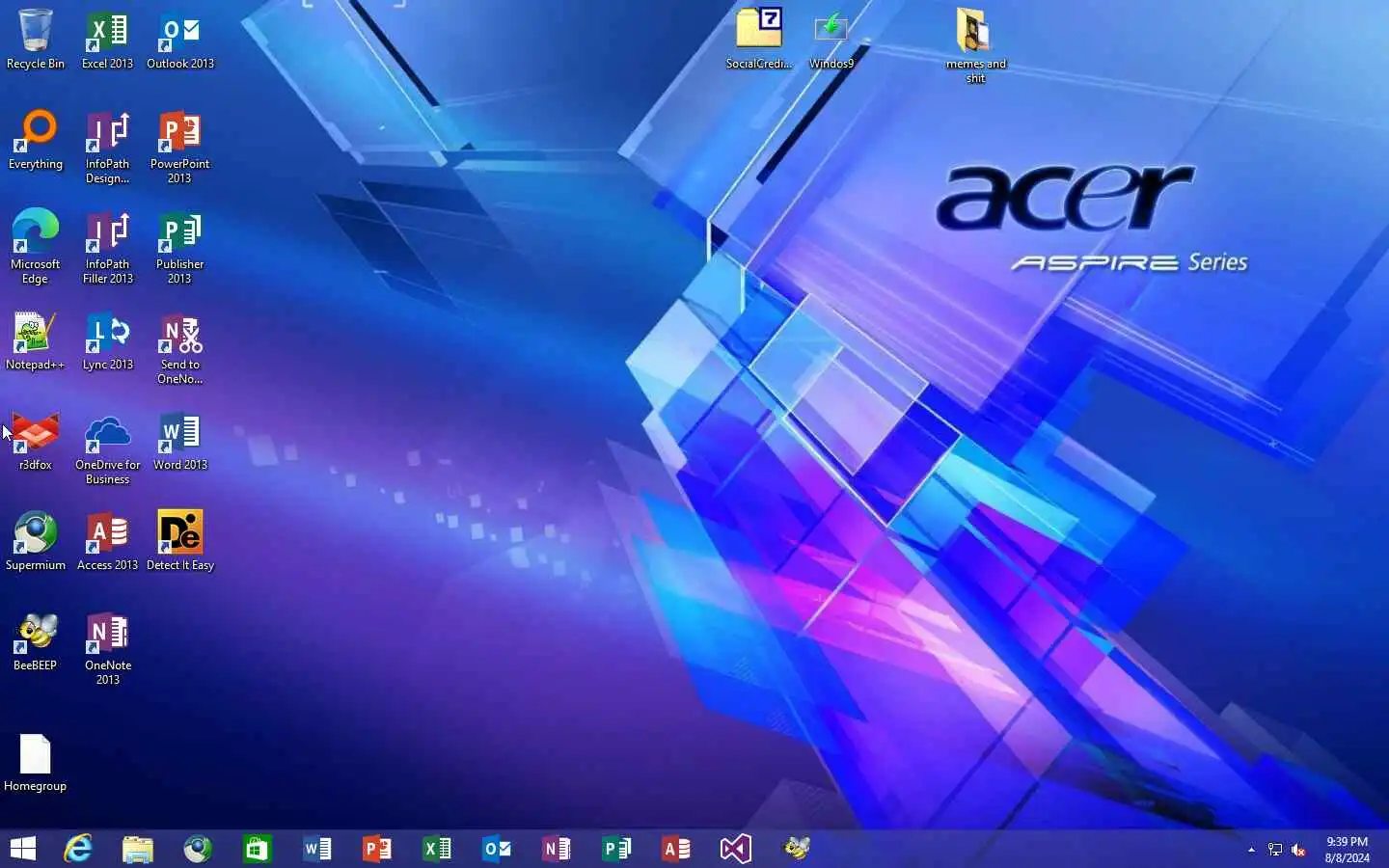Open the network status tray icon
Viewport: 1389px width, 868px height.
click(1275, 850)
